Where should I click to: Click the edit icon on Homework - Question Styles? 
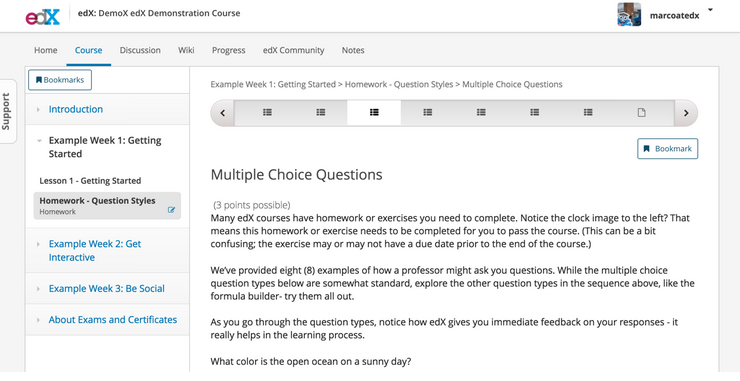(x=171, y=210)
